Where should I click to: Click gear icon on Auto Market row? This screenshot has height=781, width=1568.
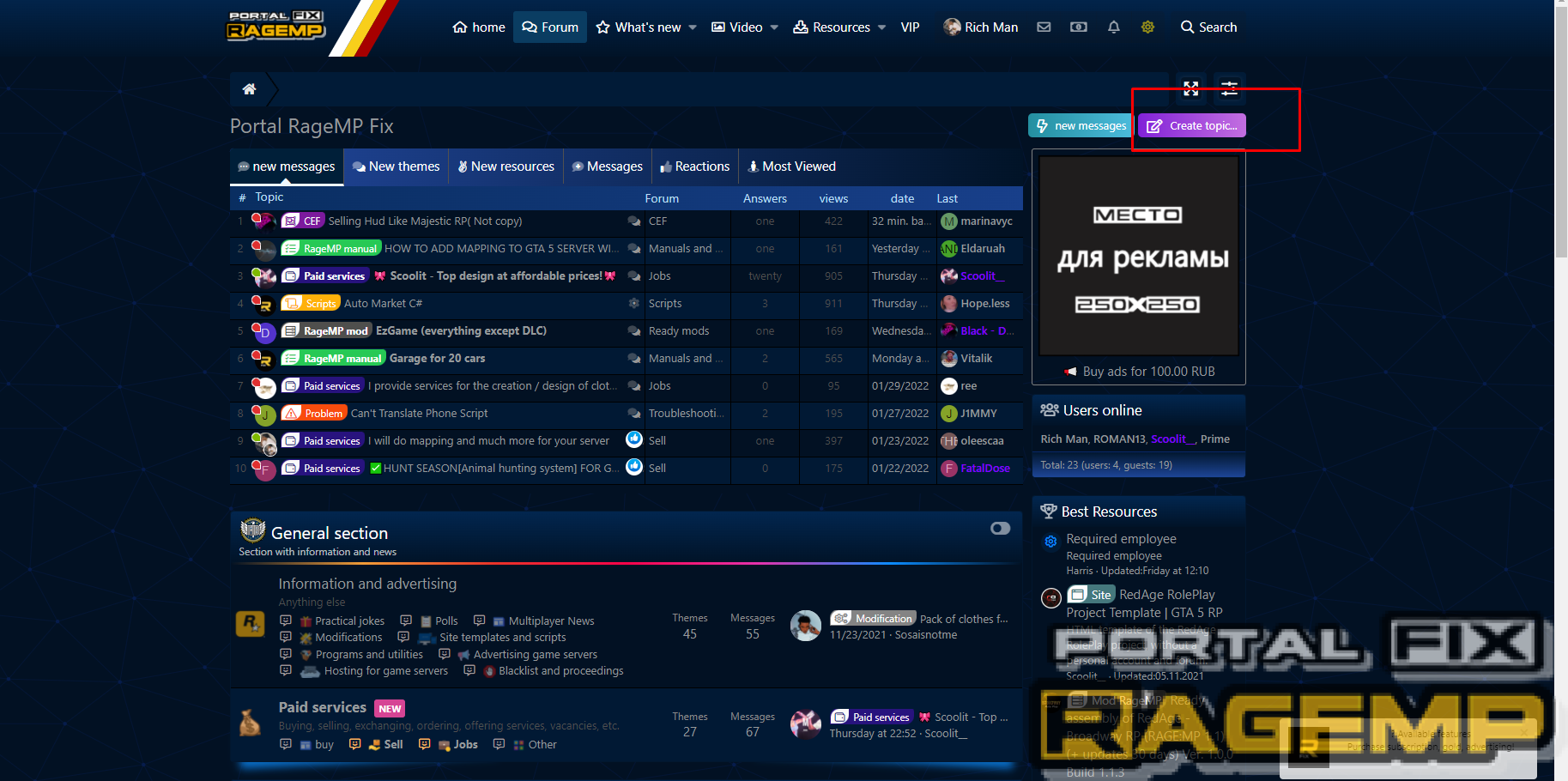[x=634, y=303]
